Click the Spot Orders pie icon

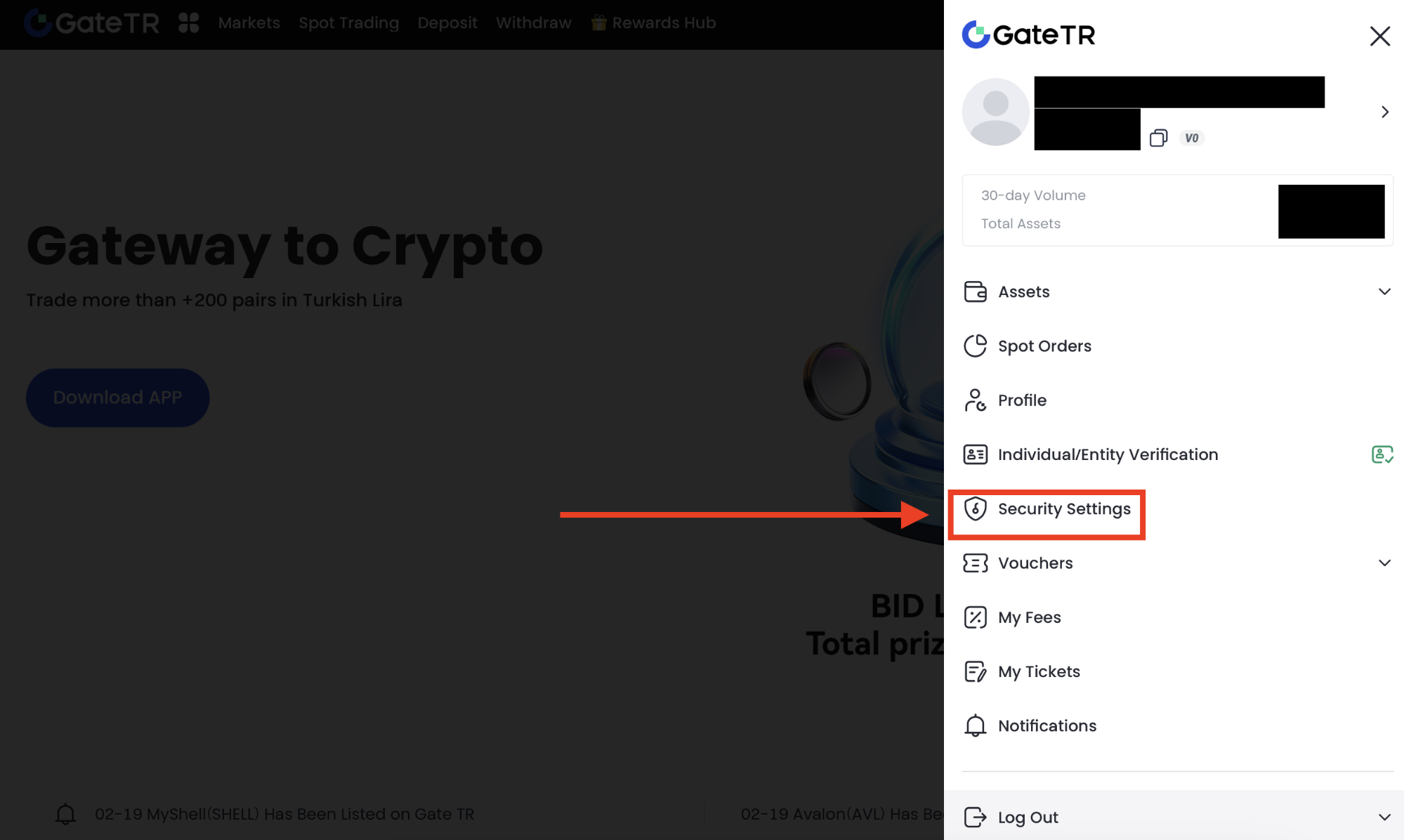pos(975,346)
